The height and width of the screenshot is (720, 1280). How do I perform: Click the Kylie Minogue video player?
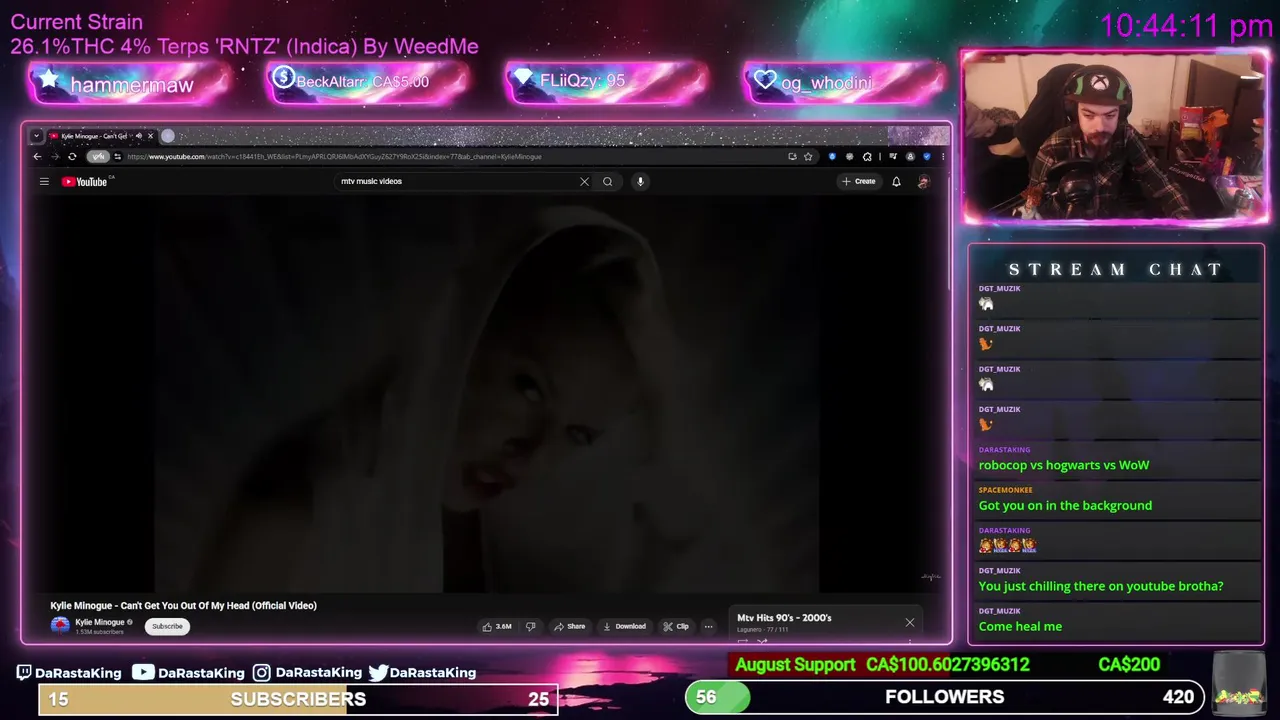[487, 394]
